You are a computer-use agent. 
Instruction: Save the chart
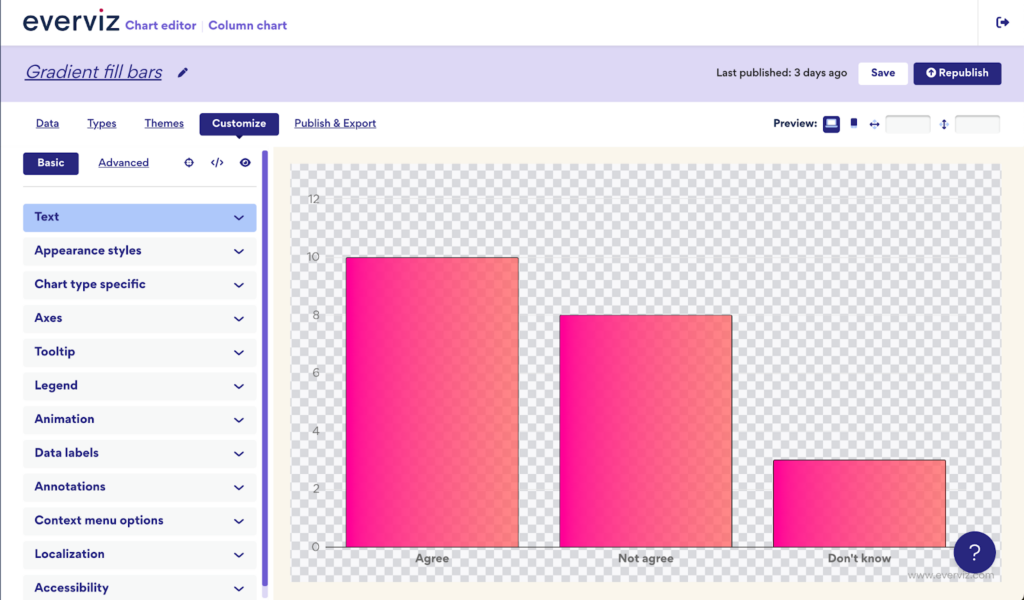point(882,73)
